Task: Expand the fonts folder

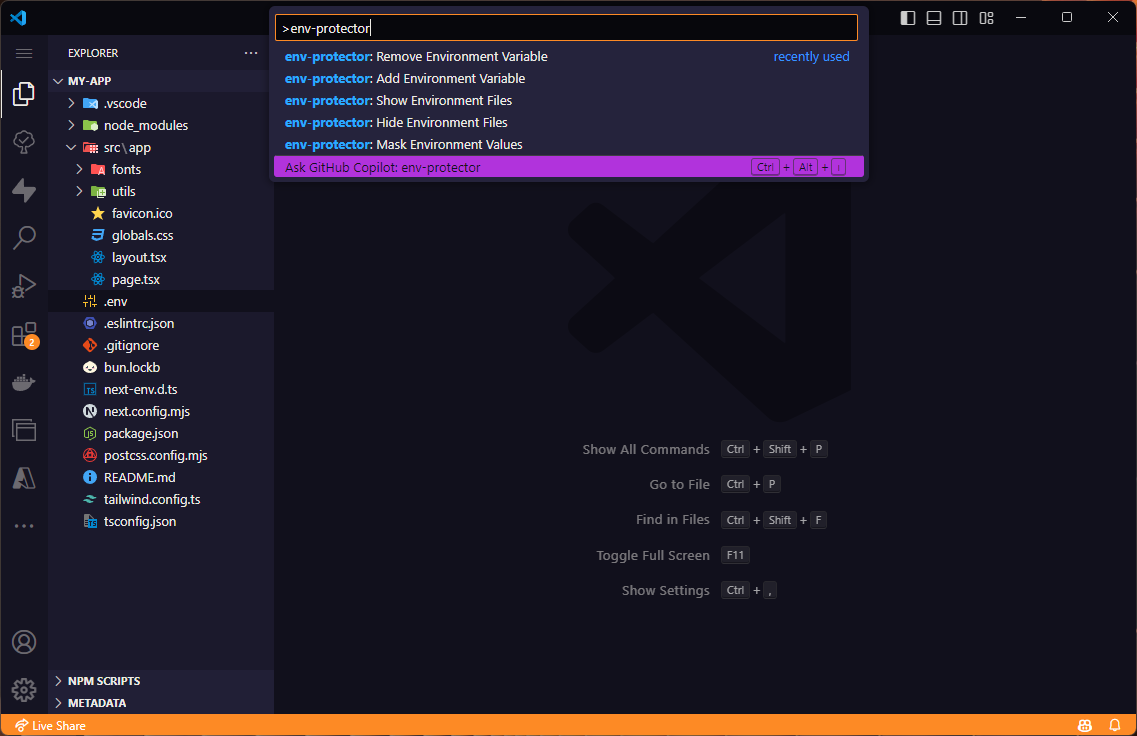Action: (x=161, y=169)
